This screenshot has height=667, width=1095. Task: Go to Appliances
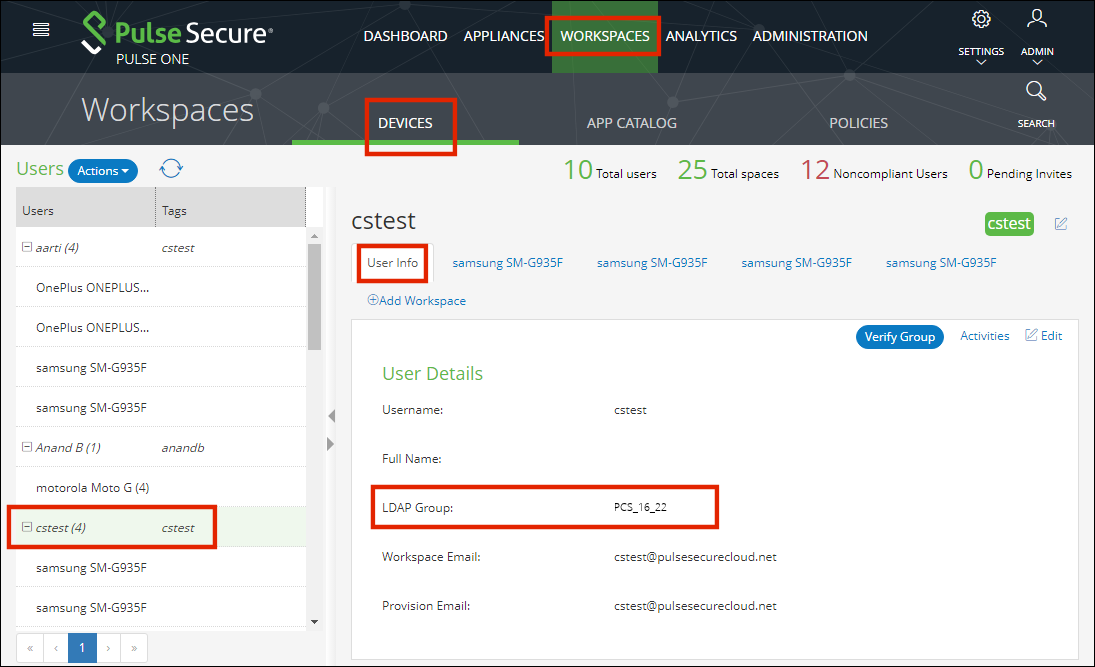[504, 36]
